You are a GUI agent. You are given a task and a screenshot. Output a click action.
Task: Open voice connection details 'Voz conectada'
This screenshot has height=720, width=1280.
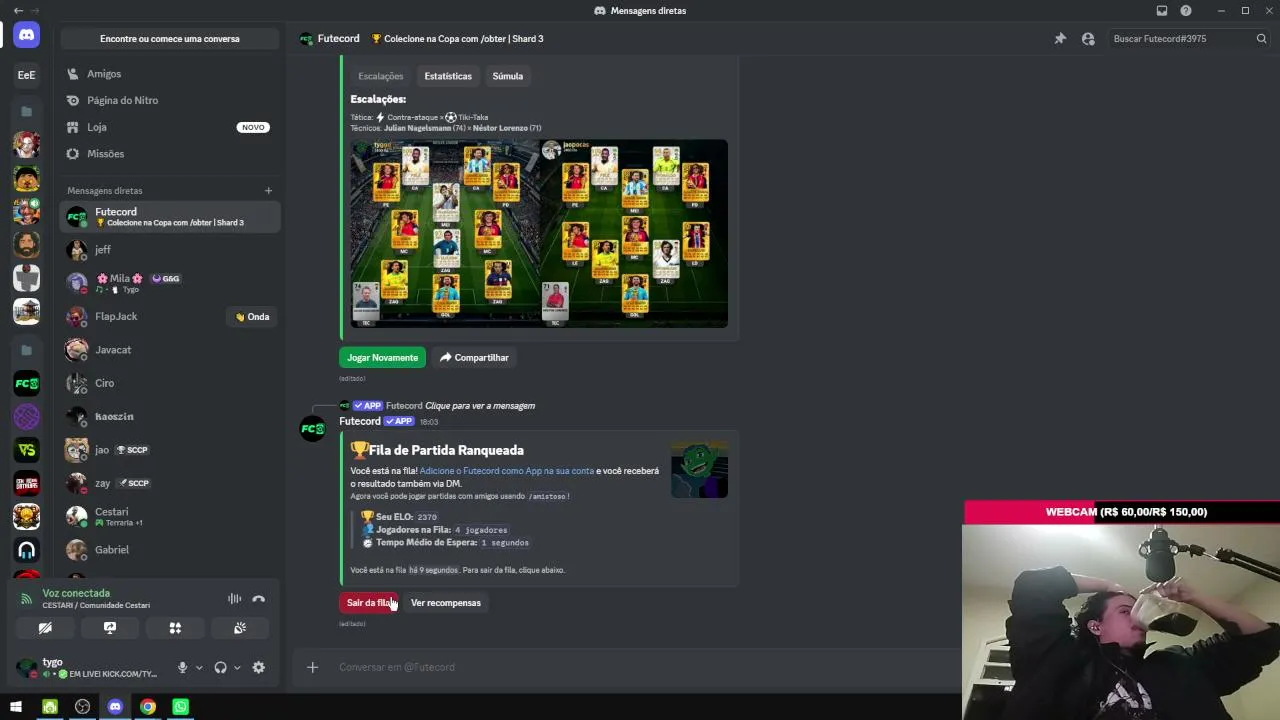(77, 593)
